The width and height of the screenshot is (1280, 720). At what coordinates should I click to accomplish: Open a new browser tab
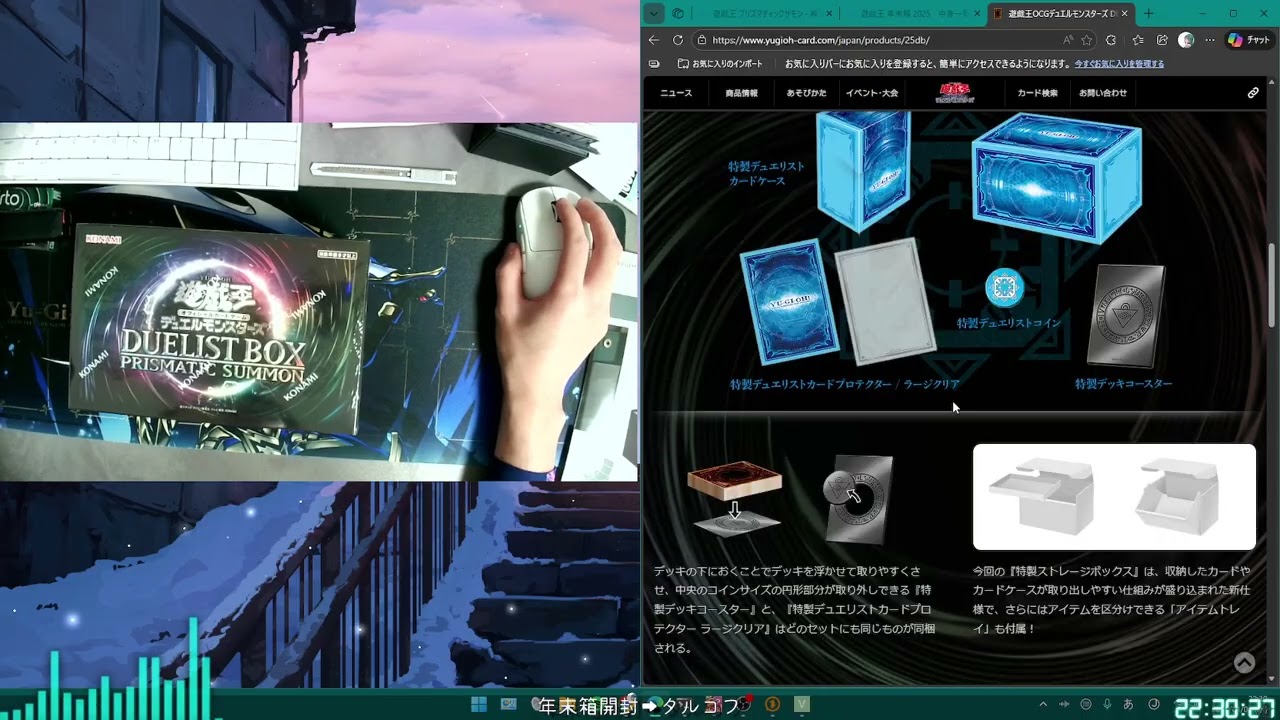pyautogui.click(x=1148, y=14)
